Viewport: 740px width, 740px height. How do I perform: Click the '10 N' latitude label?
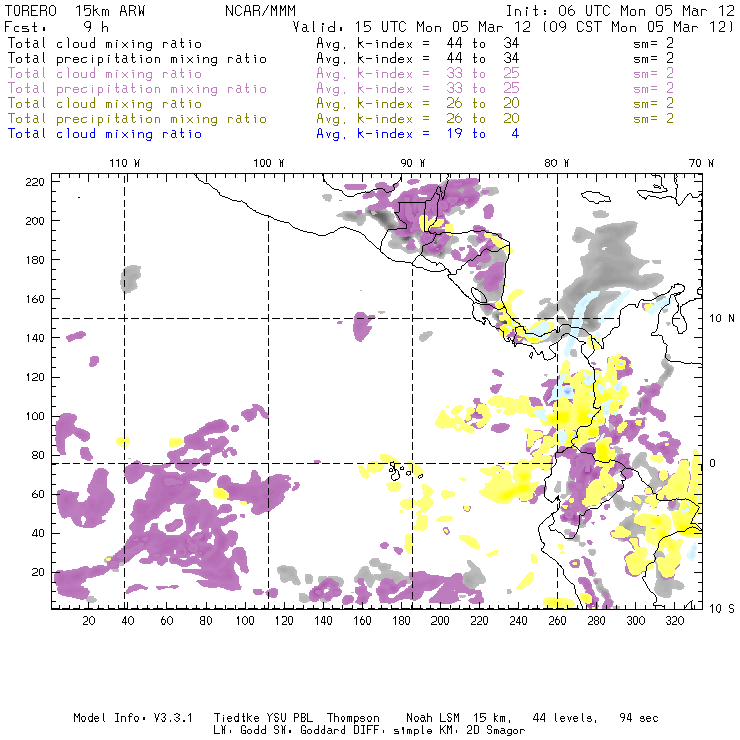[x=722, y=319]
